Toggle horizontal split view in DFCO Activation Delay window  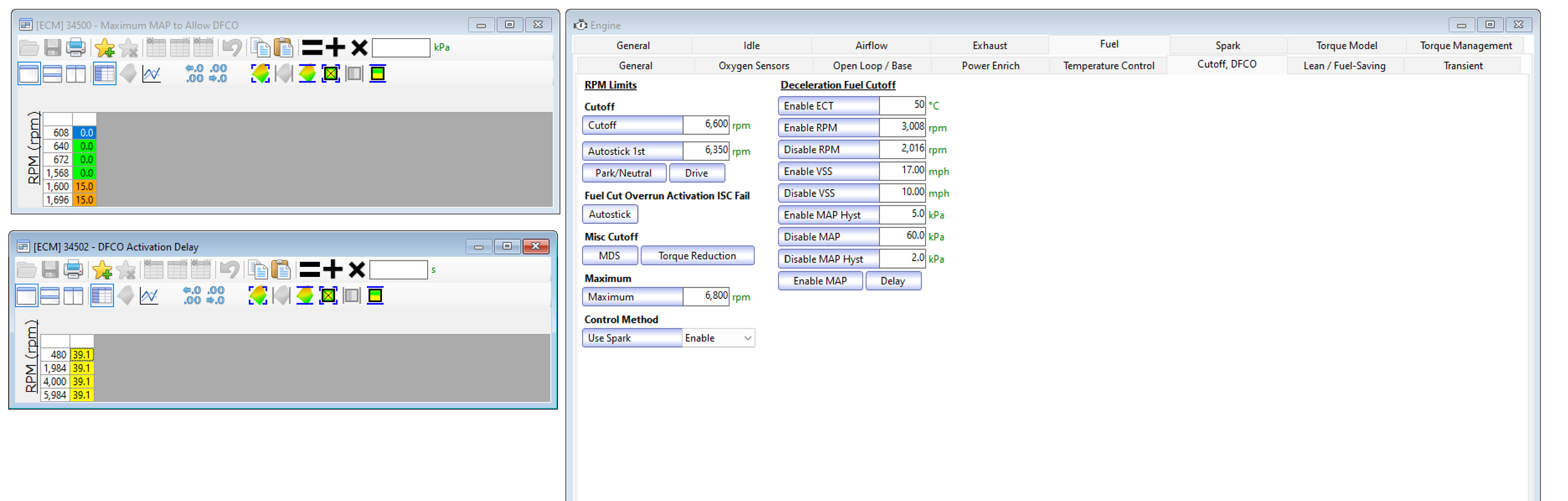(50, 295)
